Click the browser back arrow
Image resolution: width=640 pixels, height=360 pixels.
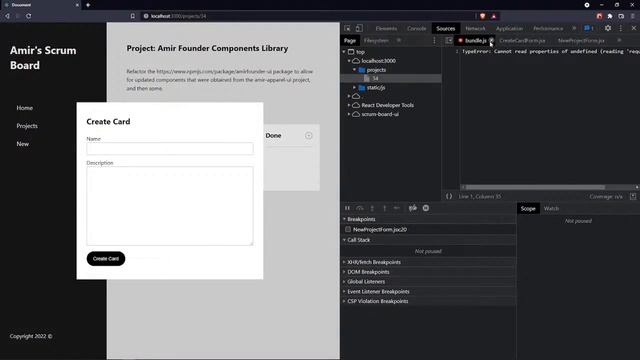7,16
